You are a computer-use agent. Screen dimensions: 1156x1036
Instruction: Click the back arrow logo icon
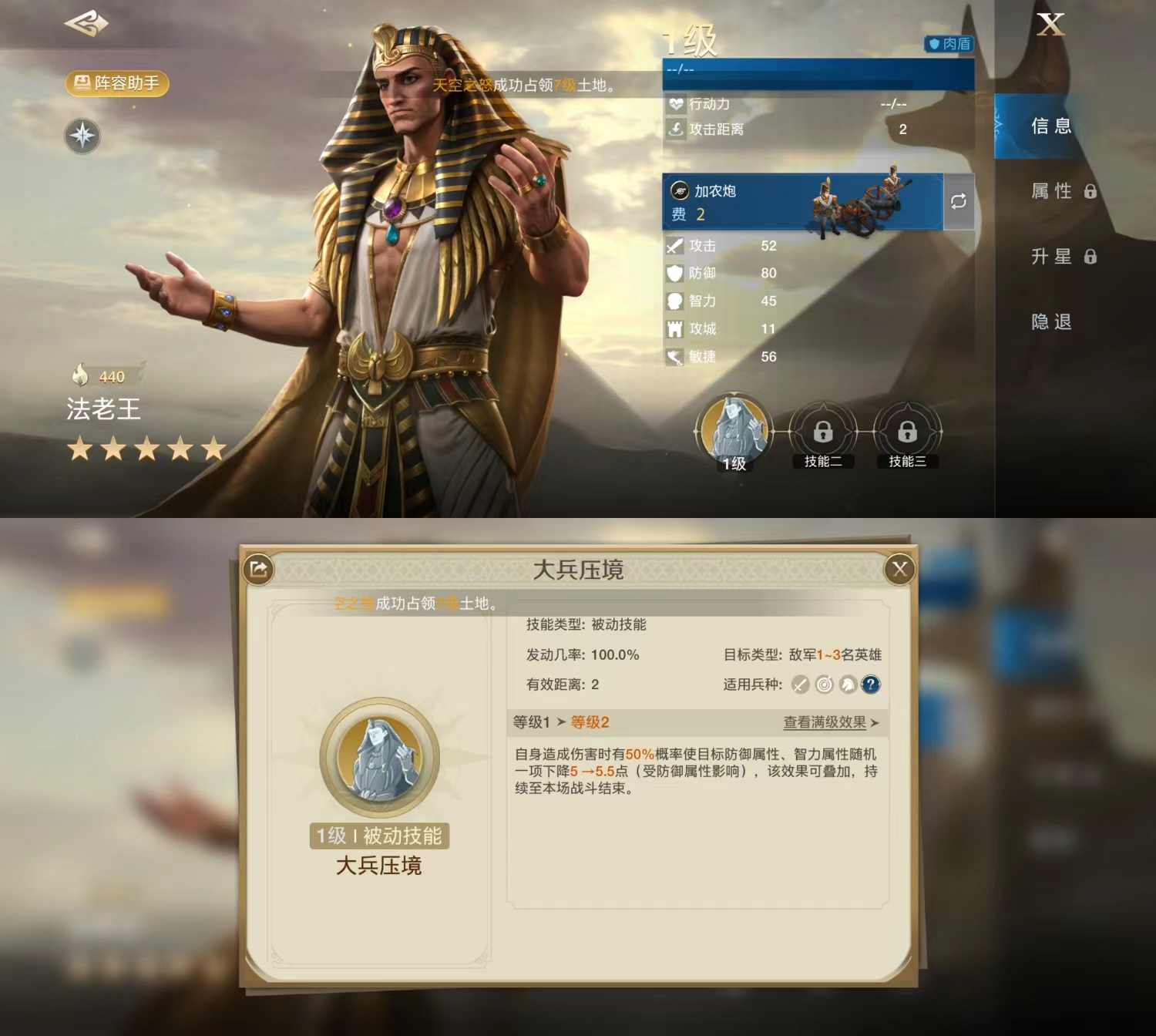click(86, 23)
